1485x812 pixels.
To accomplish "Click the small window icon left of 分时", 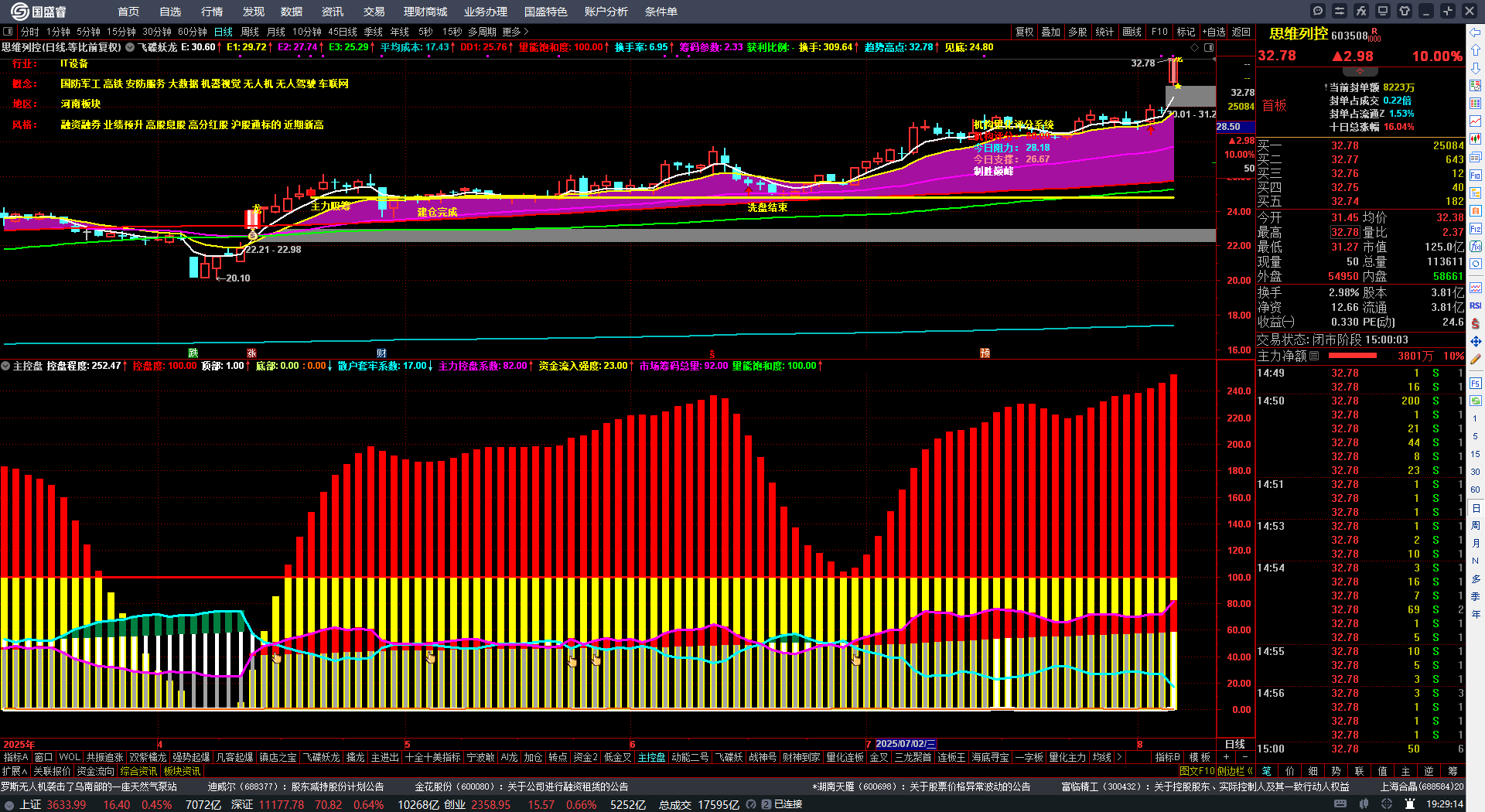I will pyautogui.click(x=8, y=32).
